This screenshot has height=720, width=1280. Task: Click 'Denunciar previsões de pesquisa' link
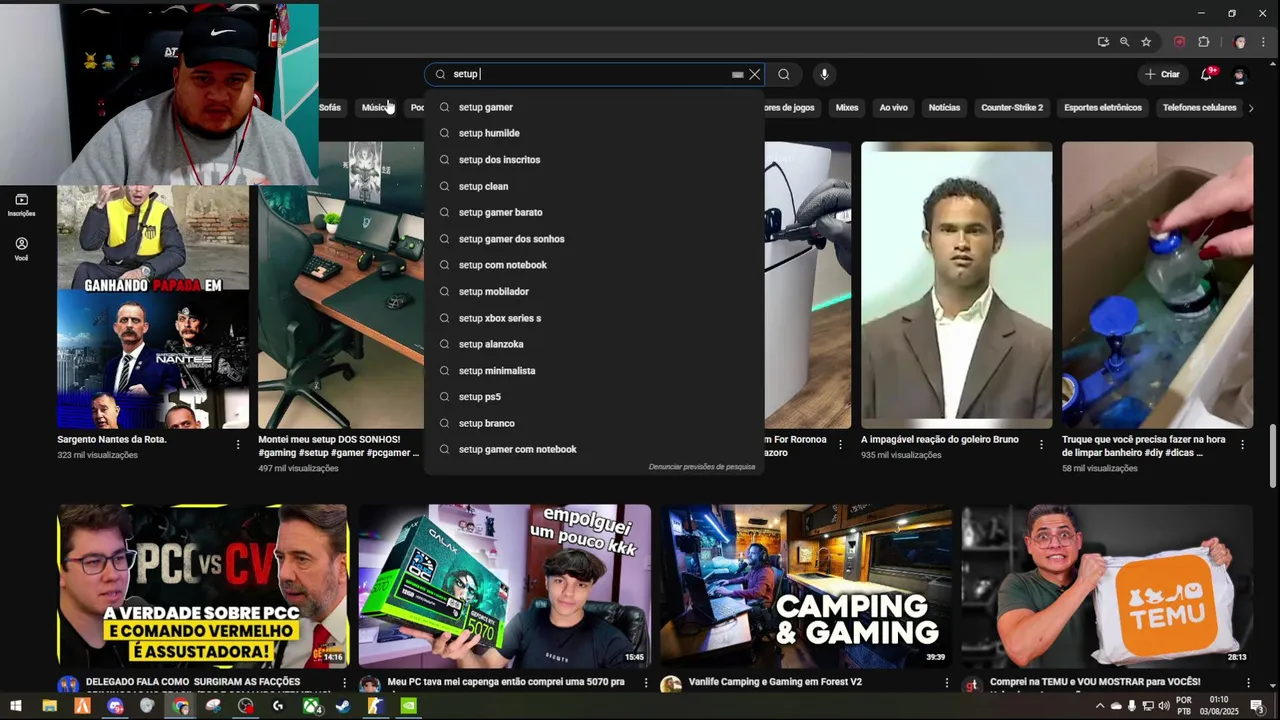pos(702,467)
